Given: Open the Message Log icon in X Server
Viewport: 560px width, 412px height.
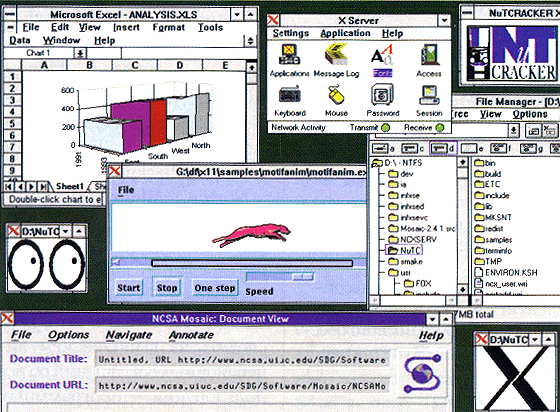Looking at the screenshot, I should click(336, 60).
